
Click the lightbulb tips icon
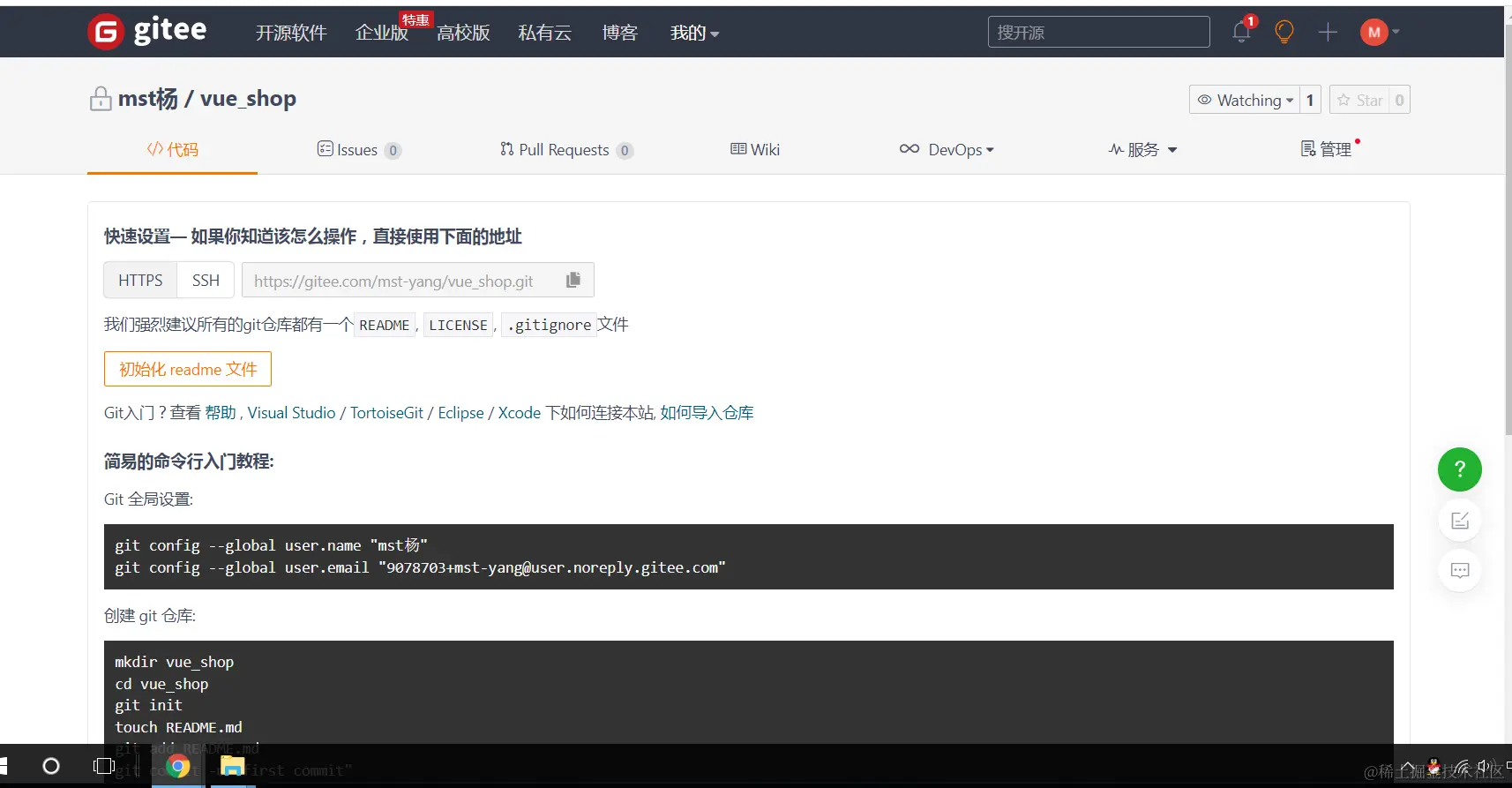(x=1284, y=33)
